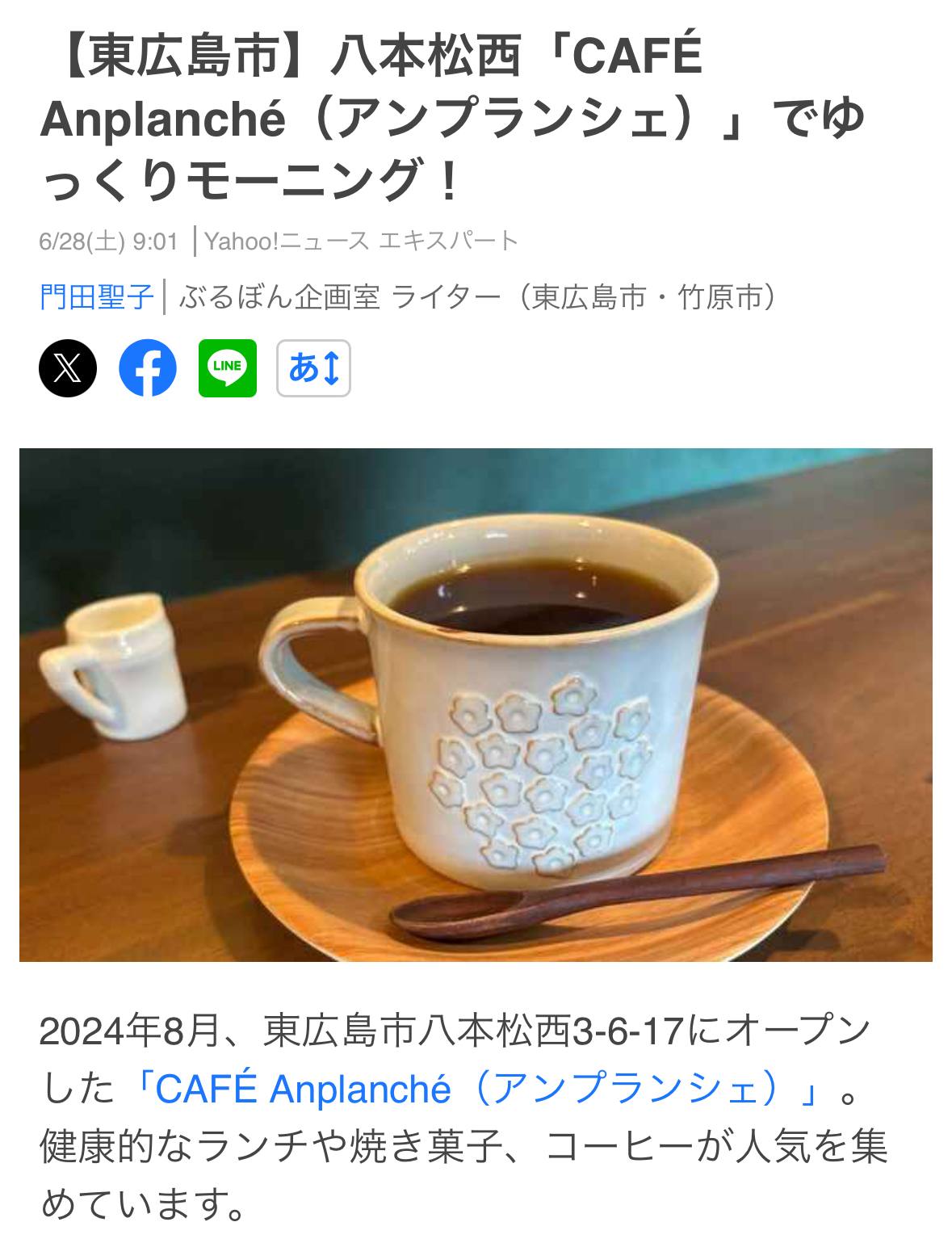The height and width of the screenshot is (1243, 952).
Task: Click ゆっくりモーニング text in headline
Action: coord(250,179)
